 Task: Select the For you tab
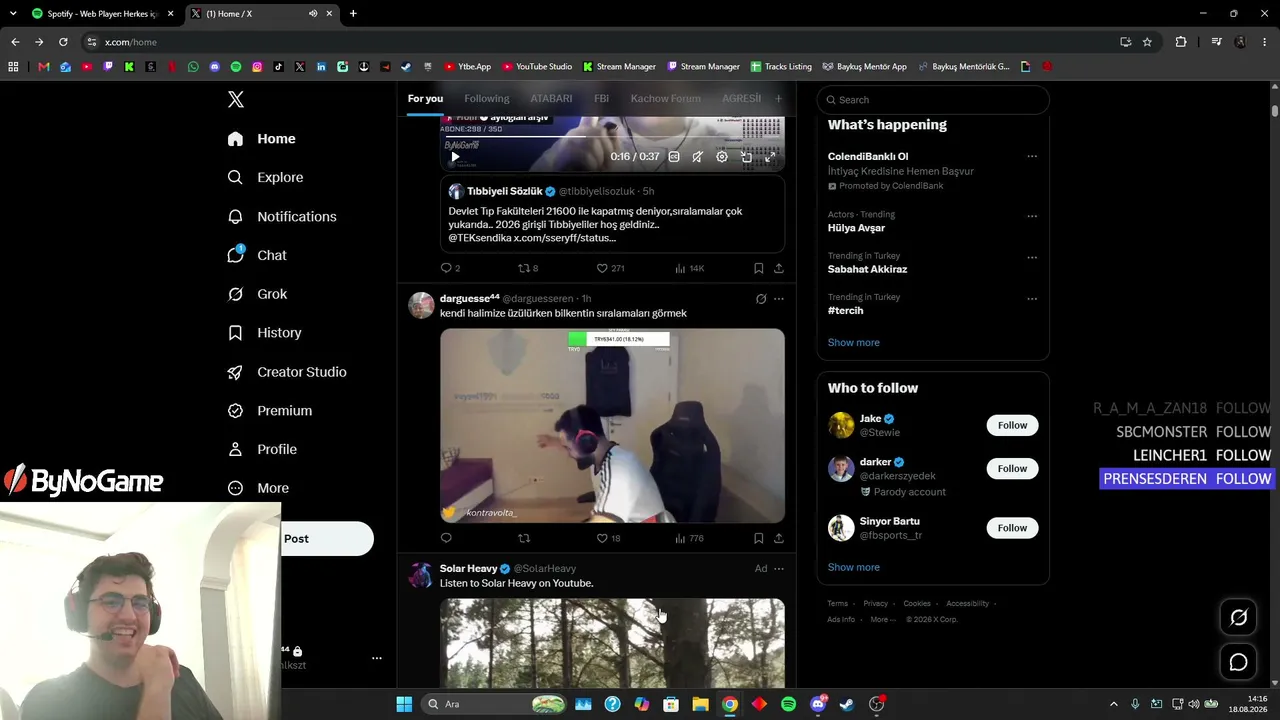[425, 99]
